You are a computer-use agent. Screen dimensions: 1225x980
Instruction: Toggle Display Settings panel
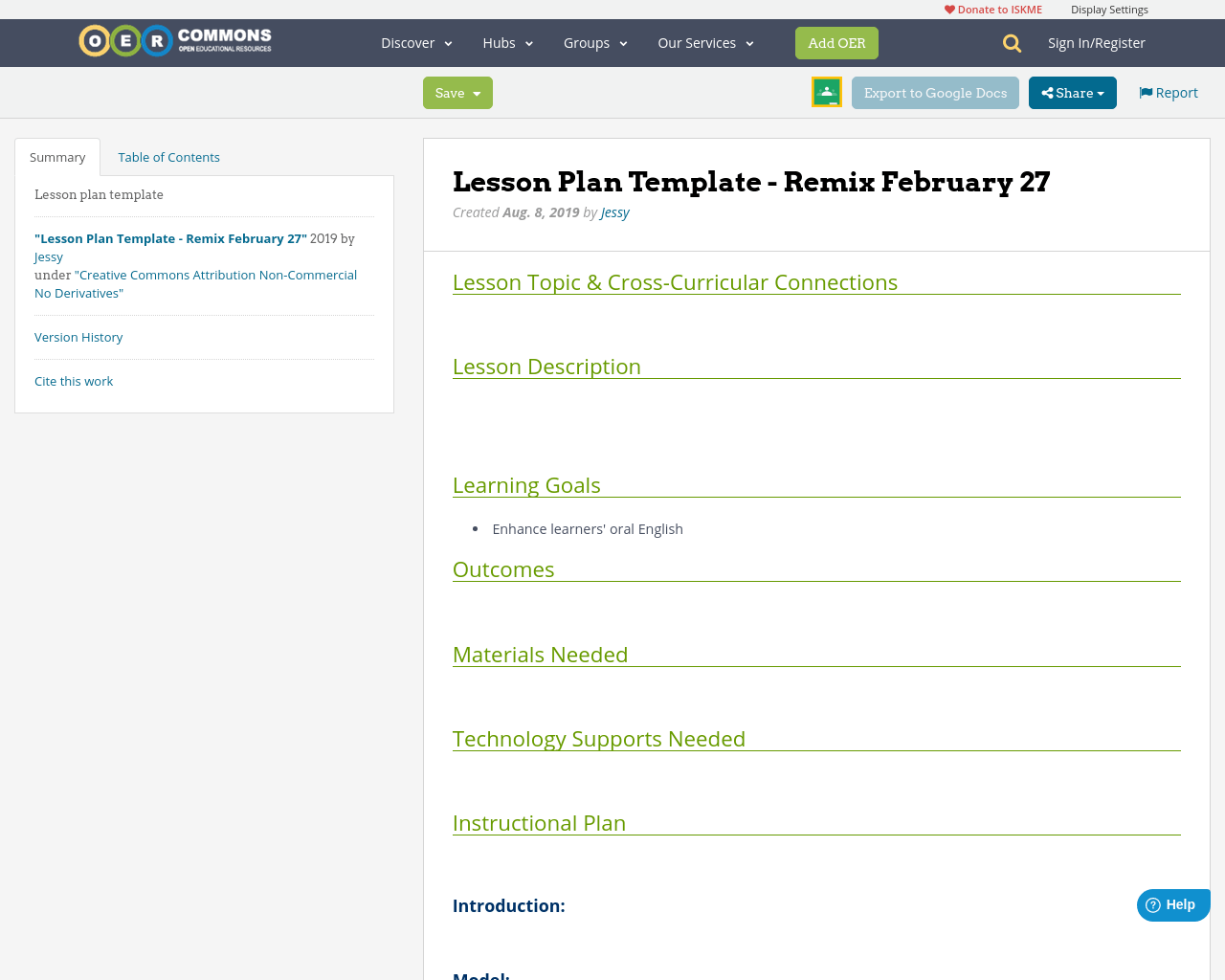click(1109, 8)
